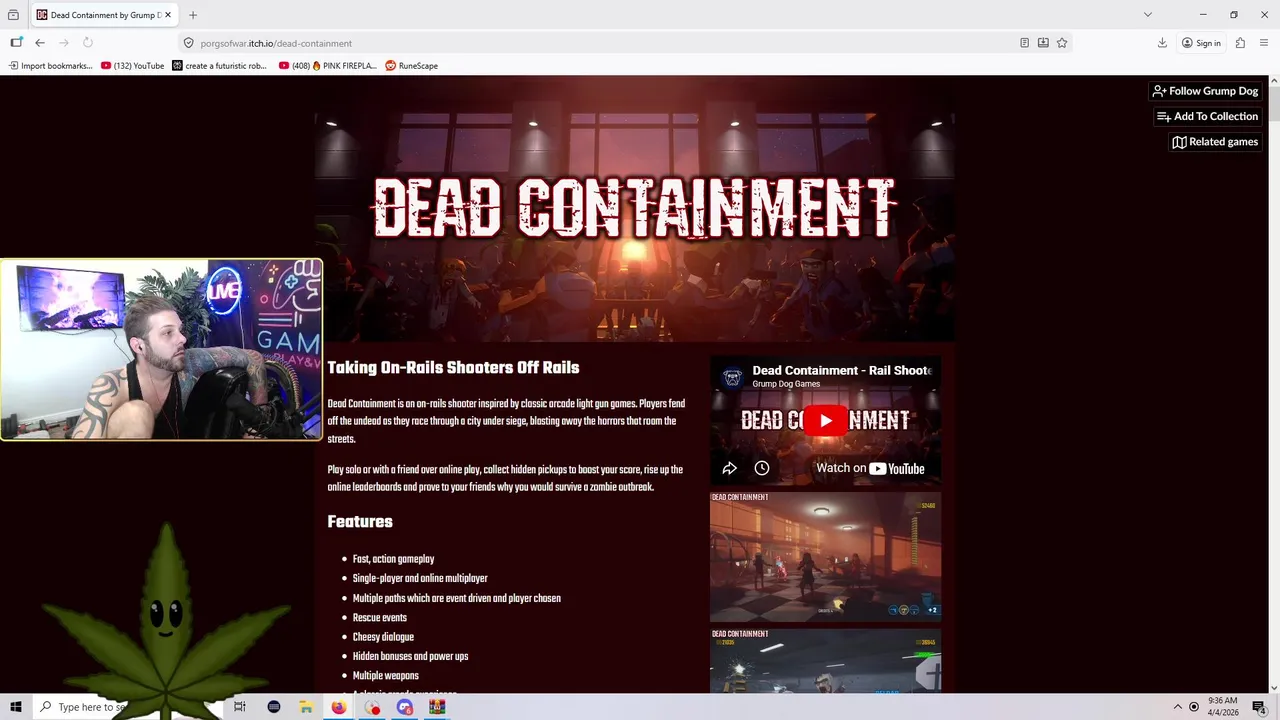Viewport: 1280px width, 720px height.
Task: Bookmark this page with the star
Action: pos(1062,43)
